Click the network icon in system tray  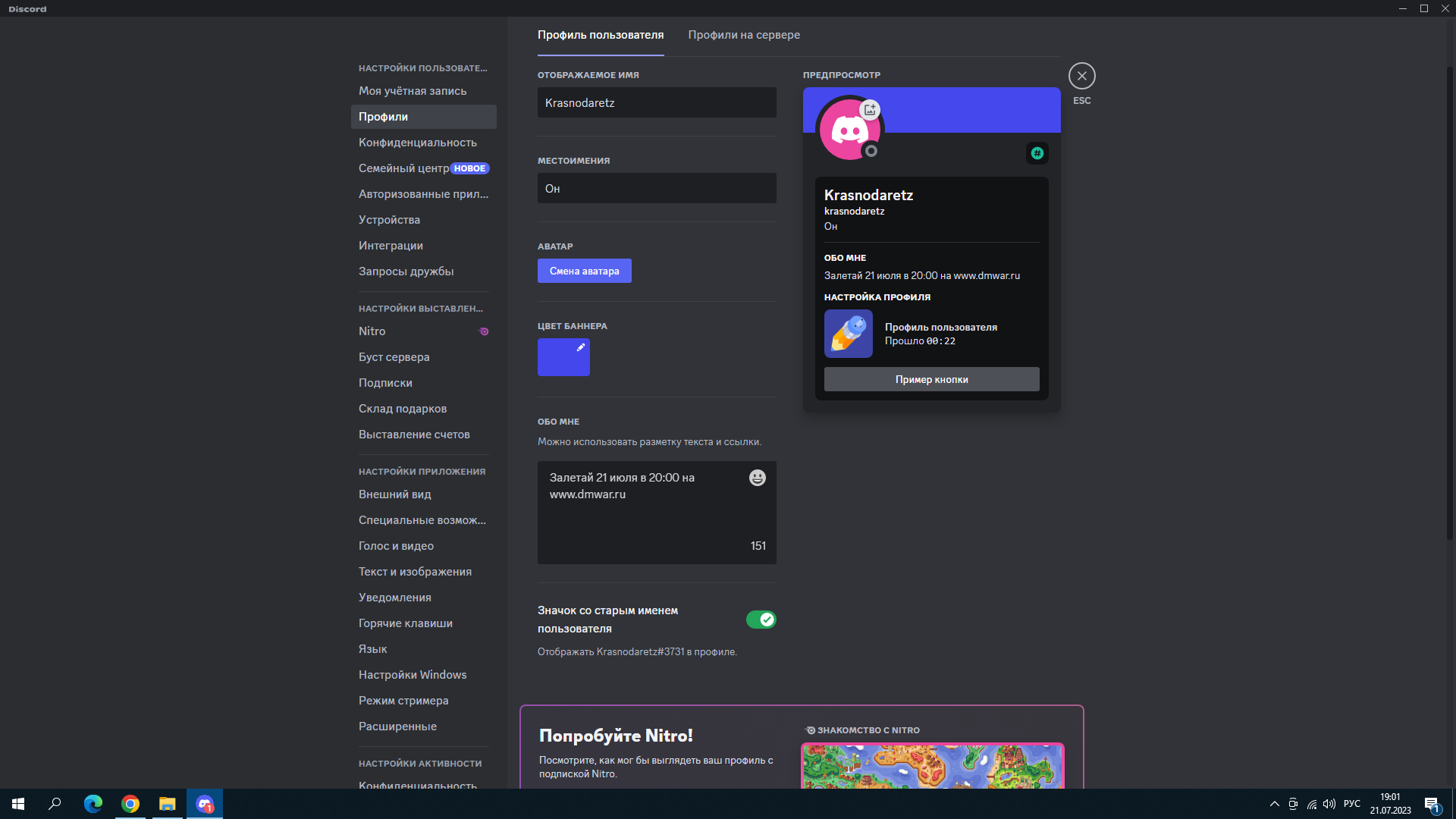click(1312, 804)
